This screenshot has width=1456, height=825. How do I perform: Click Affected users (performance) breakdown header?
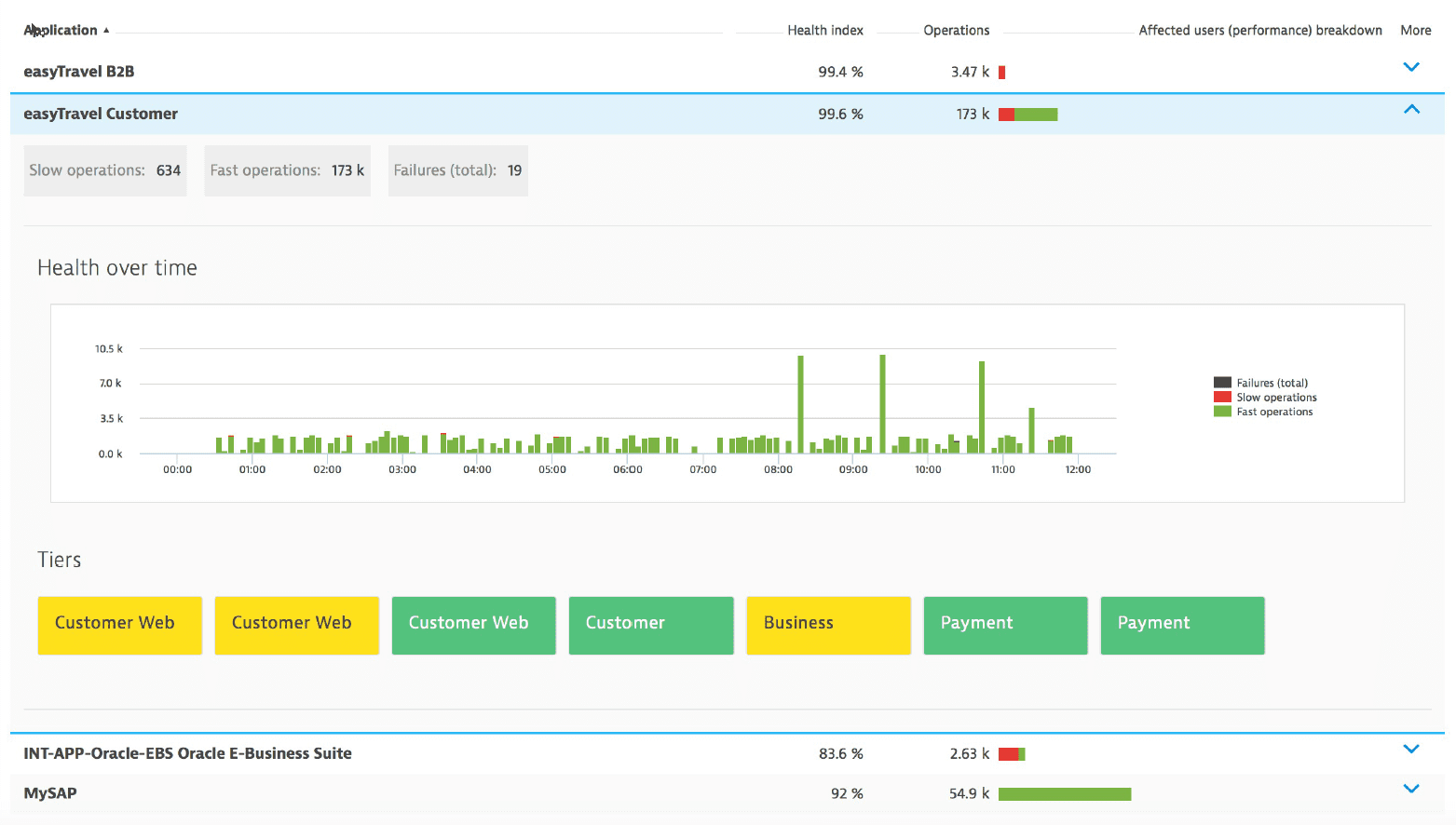click(1260, 30)
